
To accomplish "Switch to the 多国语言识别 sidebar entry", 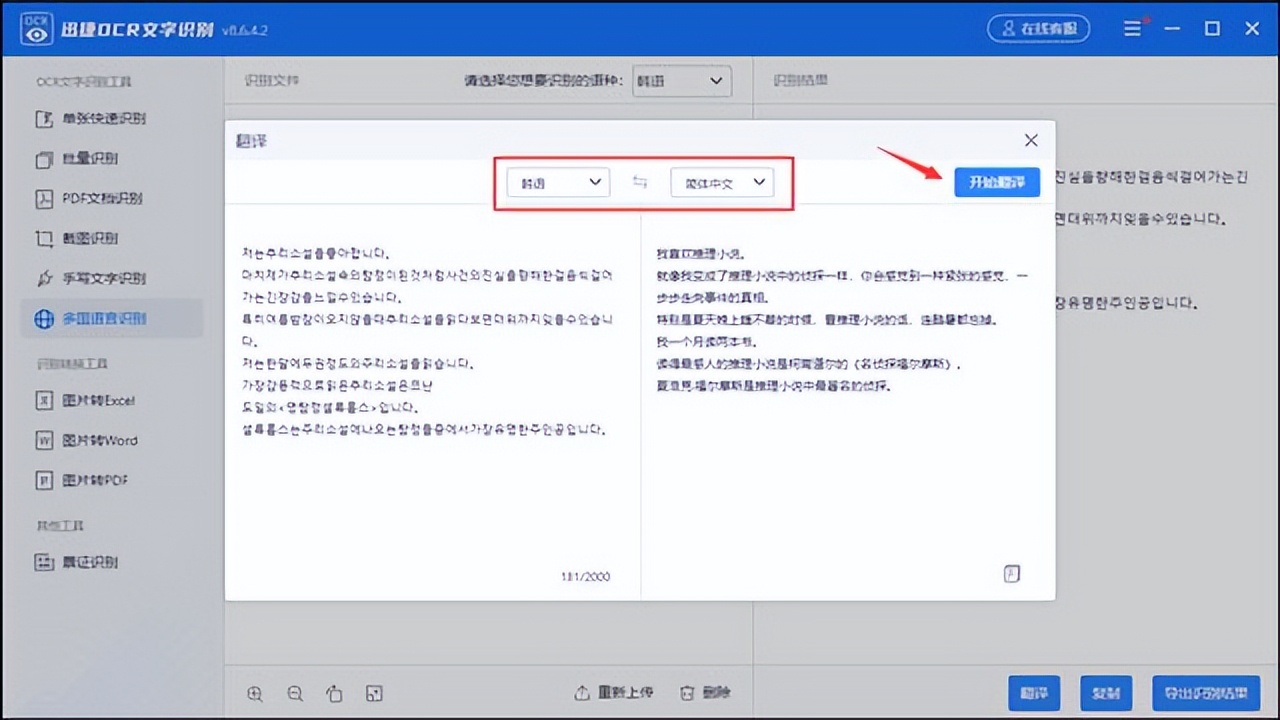I will click(x=104, y=318).
